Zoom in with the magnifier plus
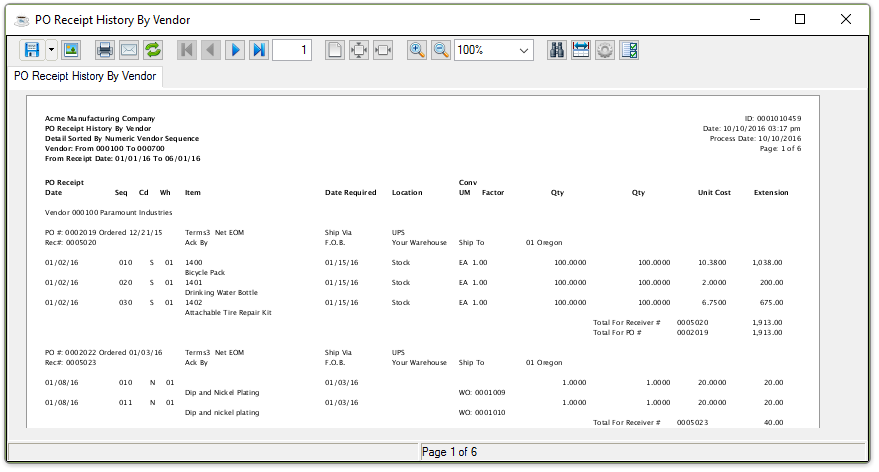Screen dimensions: 879x472 click(417, 50)
